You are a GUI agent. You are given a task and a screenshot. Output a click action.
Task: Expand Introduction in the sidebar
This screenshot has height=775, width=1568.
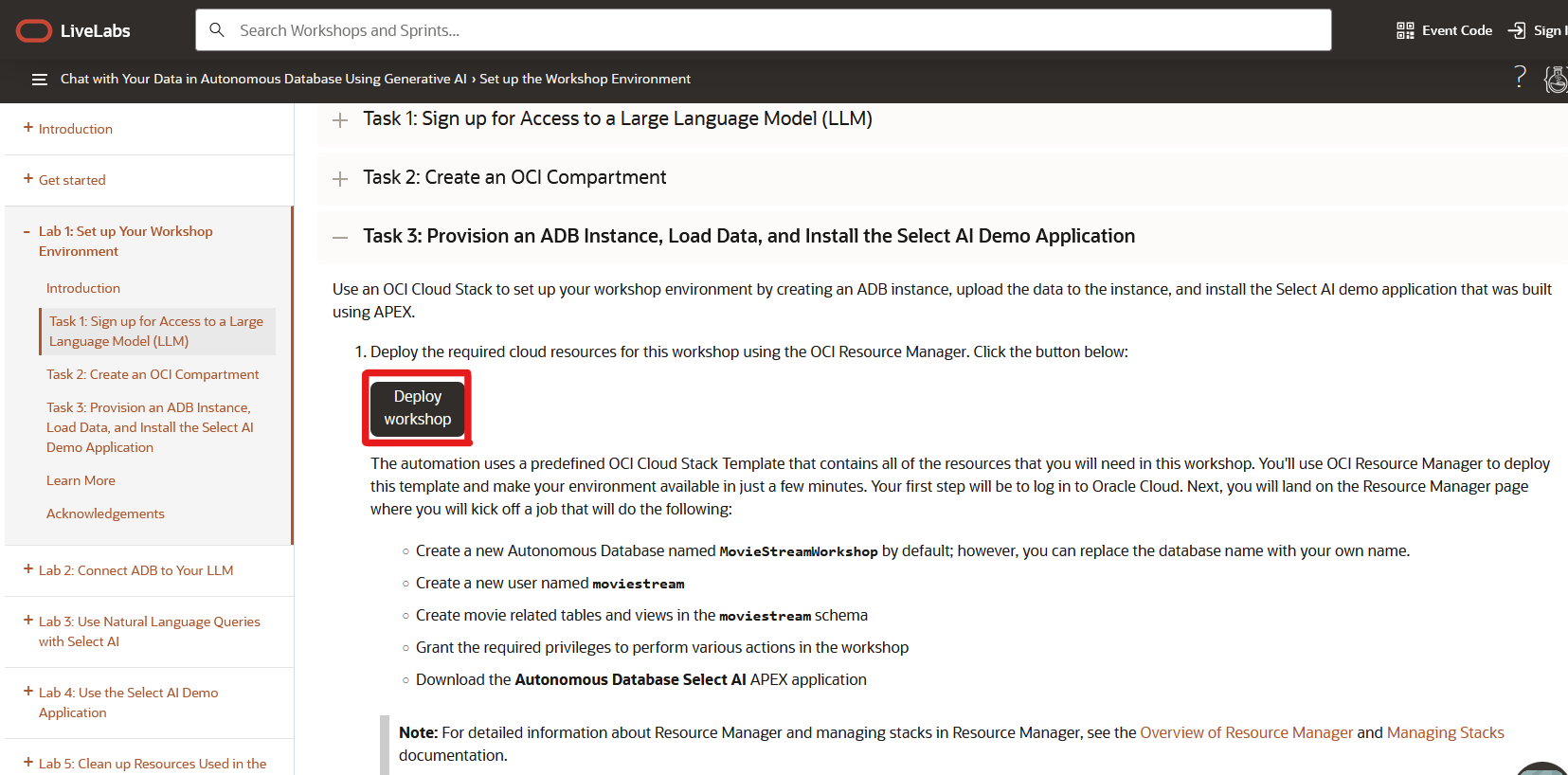tap(28, 128)
